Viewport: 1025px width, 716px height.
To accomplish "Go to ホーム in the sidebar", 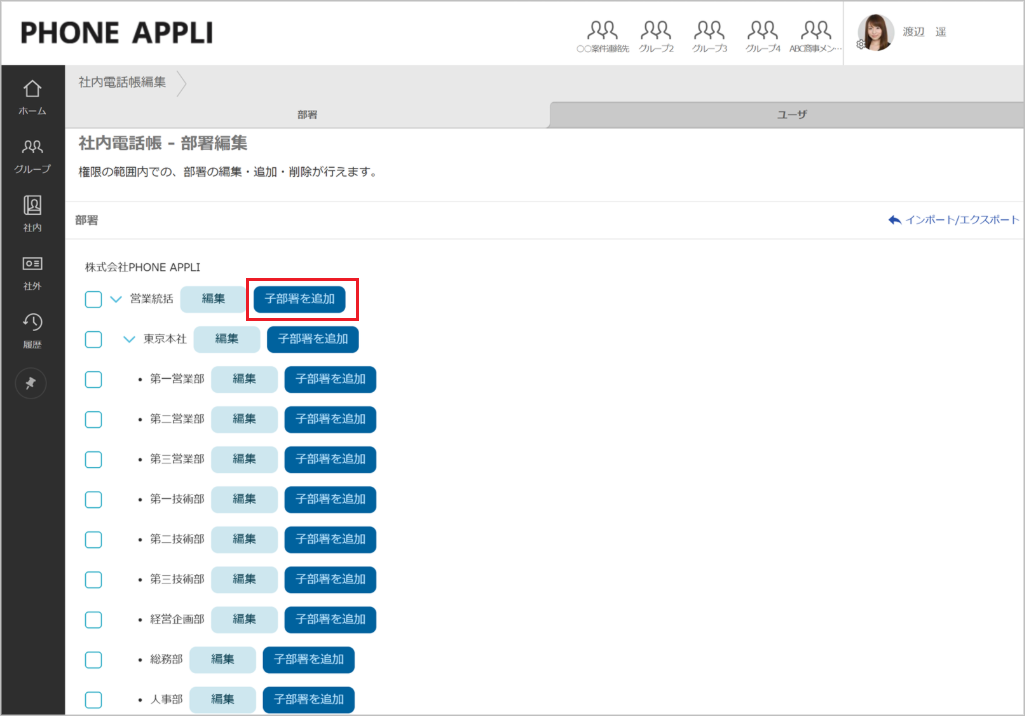I will (x=32, y=97).
